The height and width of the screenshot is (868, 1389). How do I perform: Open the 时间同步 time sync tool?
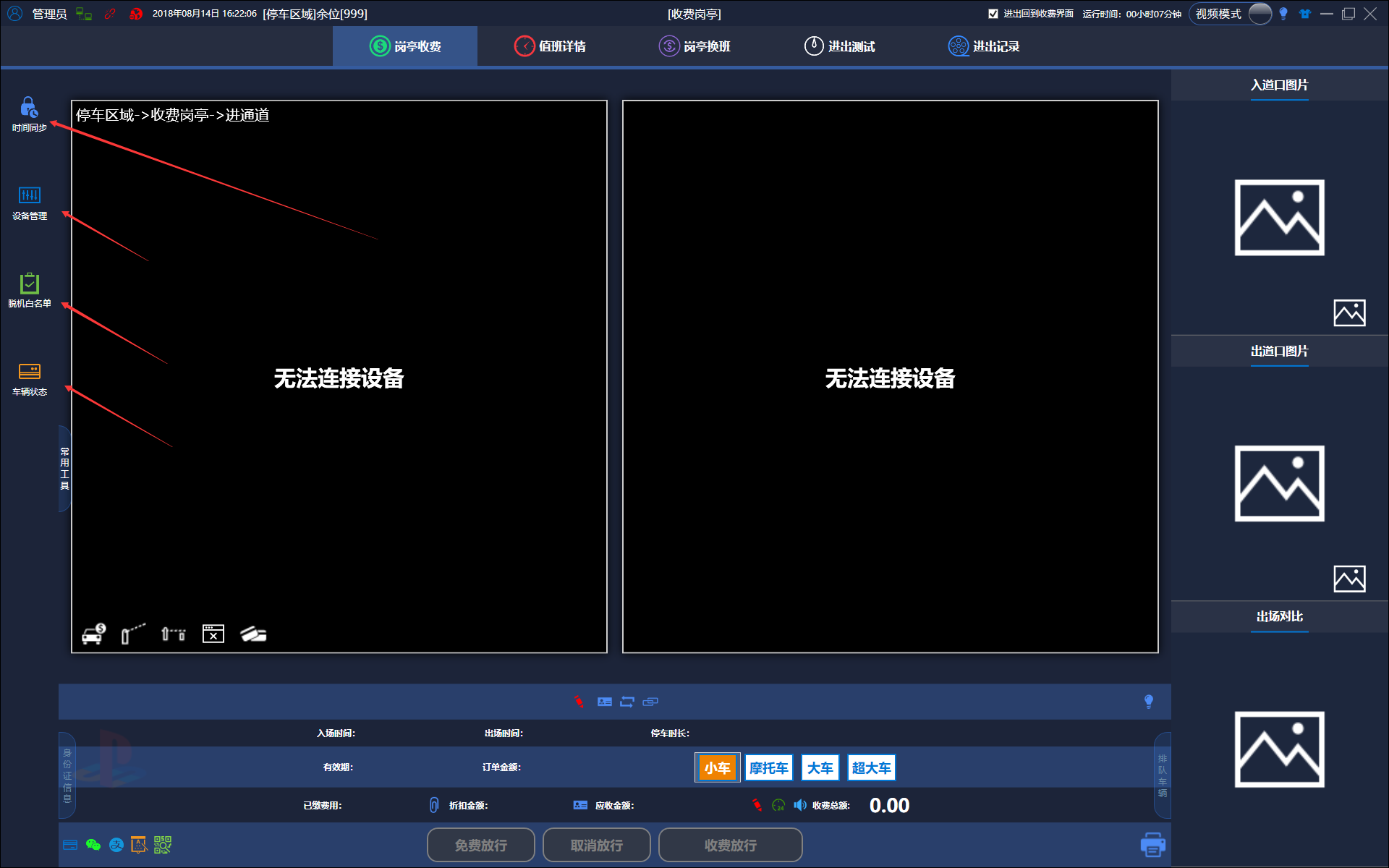coord(29,114)
